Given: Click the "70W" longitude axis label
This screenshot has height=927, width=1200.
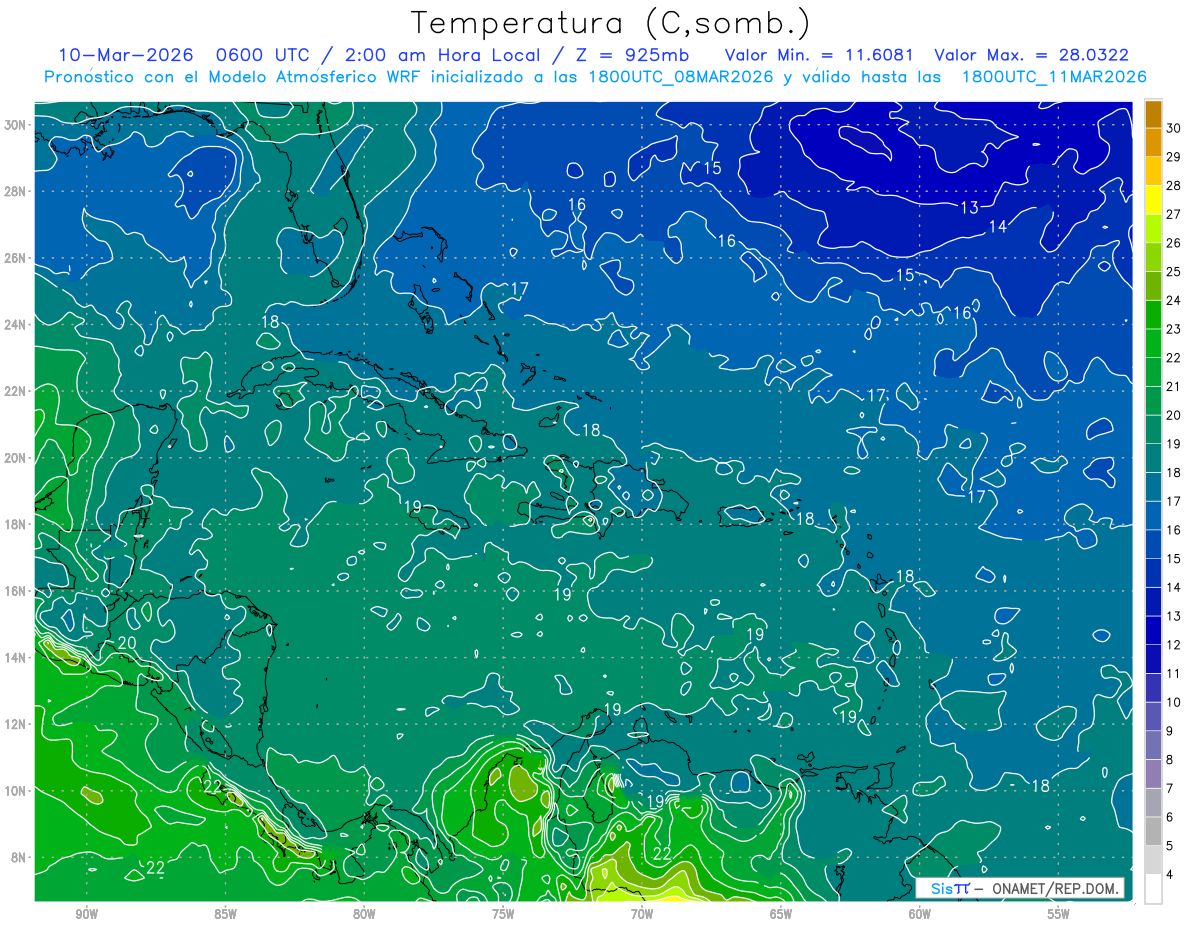Looking at the screenshot, I should coord(642,914).
